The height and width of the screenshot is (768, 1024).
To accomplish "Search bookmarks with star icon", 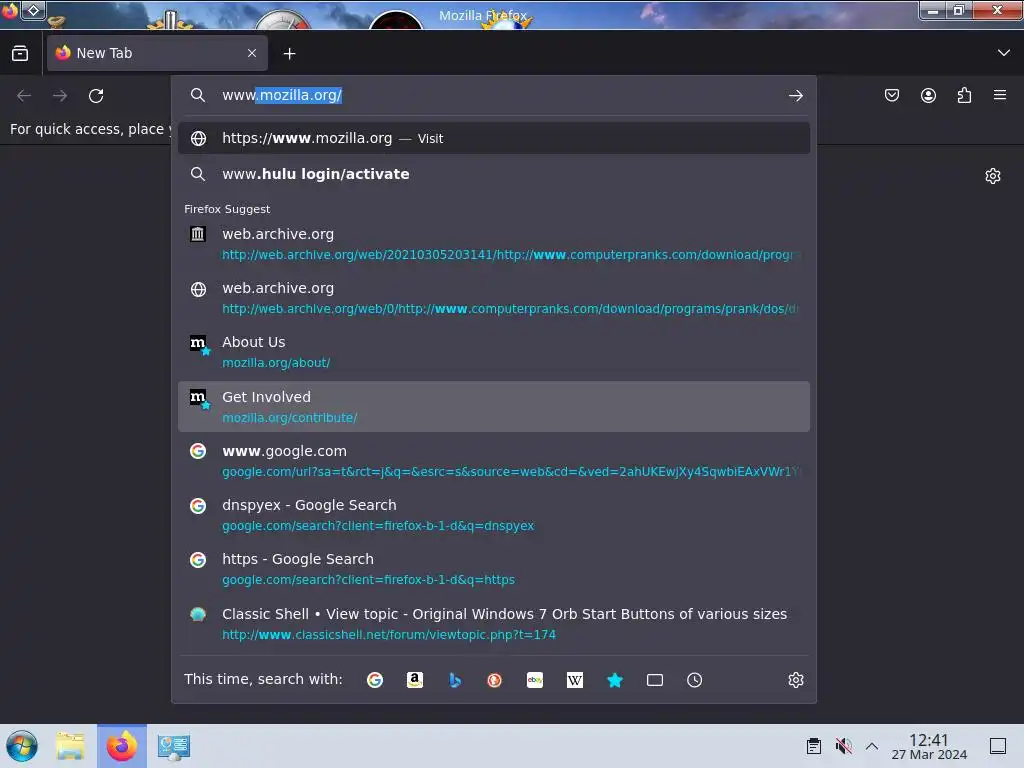I will coord(615,680).
